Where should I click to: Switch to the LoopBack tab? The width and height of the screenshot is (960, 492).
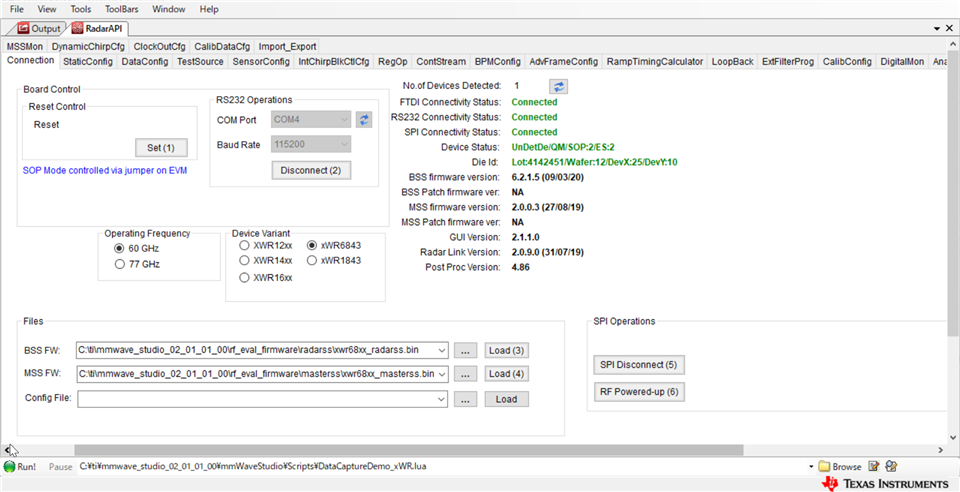pyautogui.click(x=732, y=61)
